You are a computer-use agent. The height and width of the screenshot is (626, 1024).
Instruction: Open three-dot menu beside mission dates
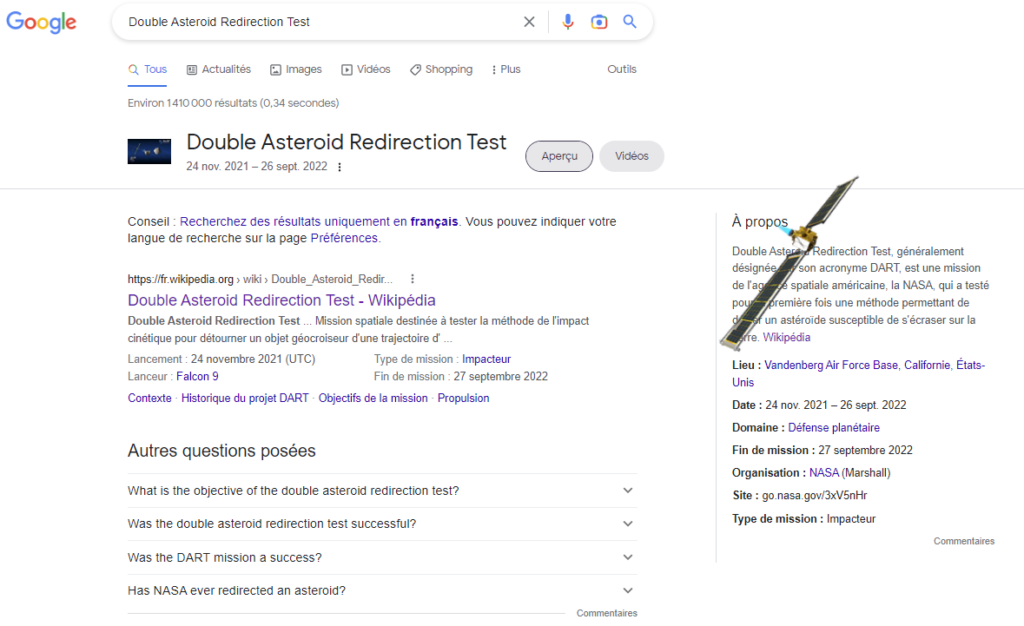pyautogui.click(x=339, y=167)
